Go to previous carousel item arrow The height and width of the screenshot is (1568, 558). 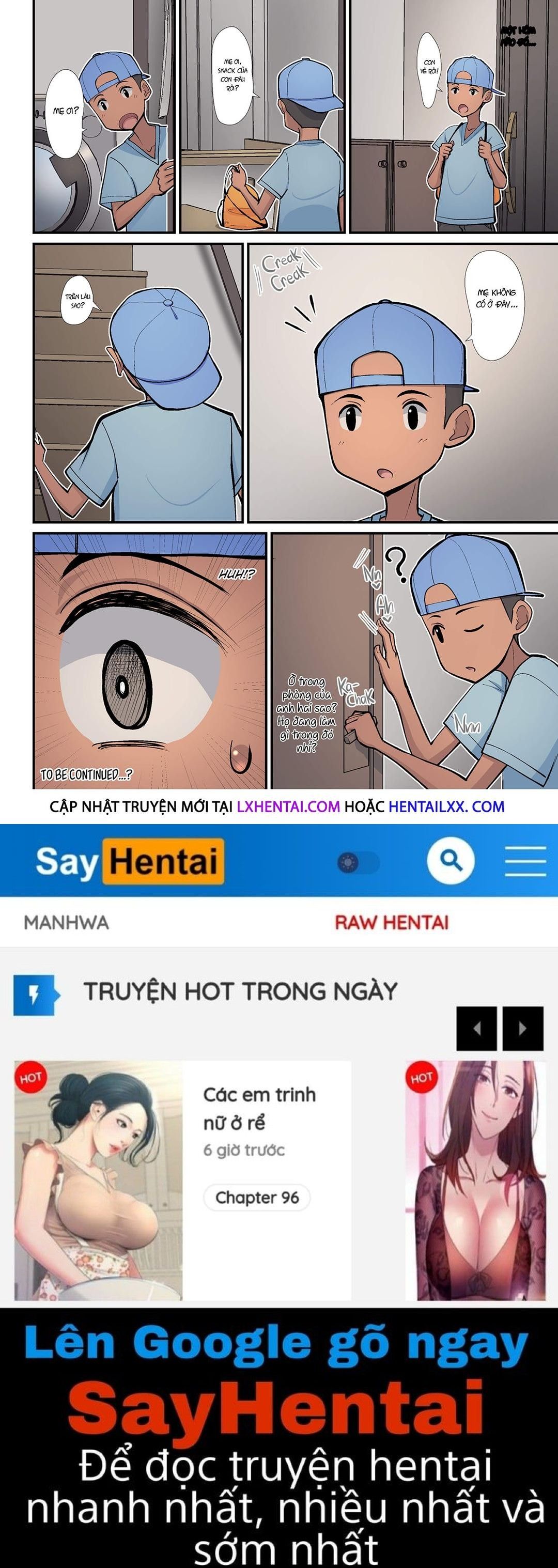[x=476, y=1029]
